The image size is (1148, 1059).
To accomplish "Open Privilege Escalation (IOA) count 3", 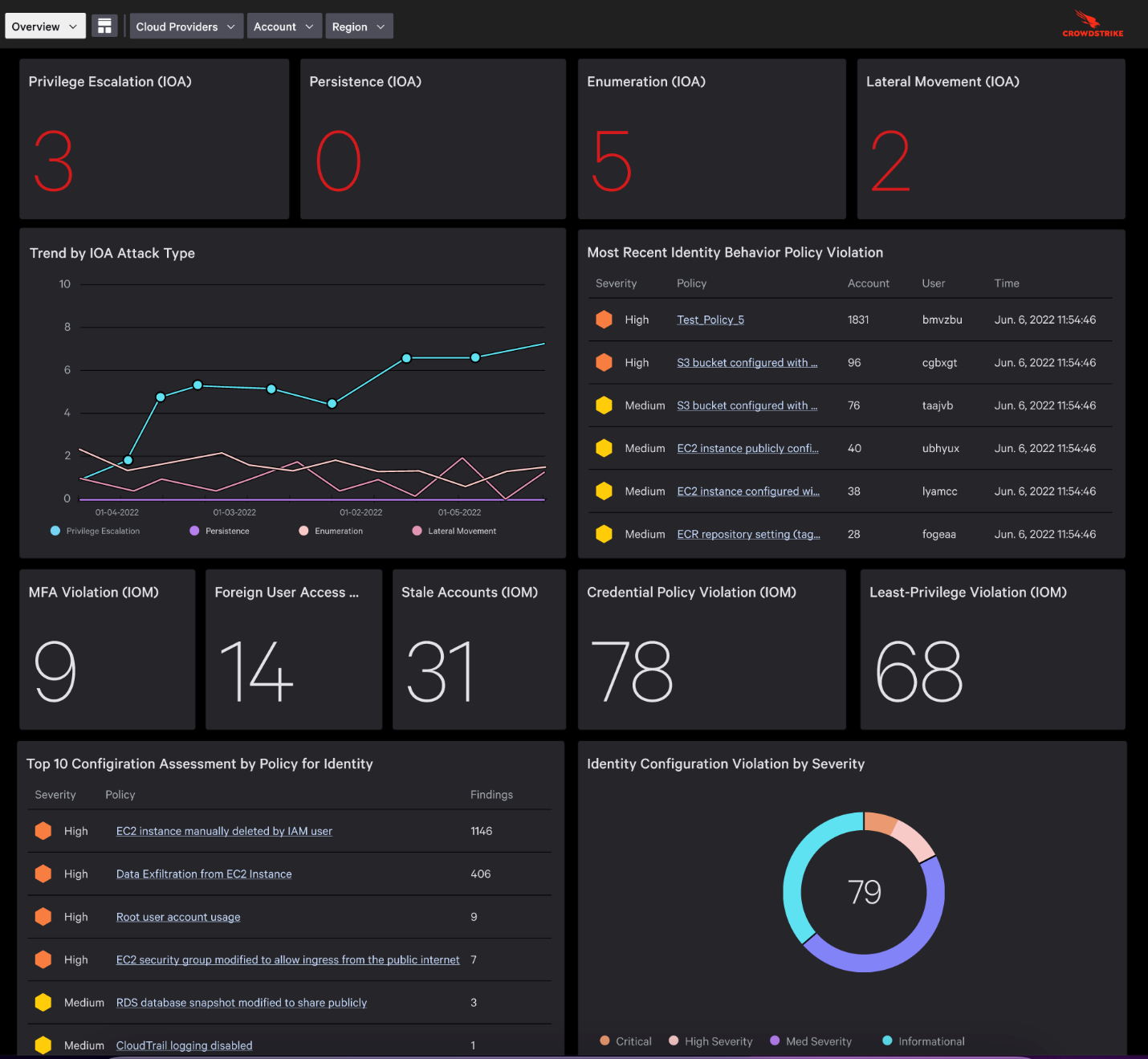I will [54, 161].
